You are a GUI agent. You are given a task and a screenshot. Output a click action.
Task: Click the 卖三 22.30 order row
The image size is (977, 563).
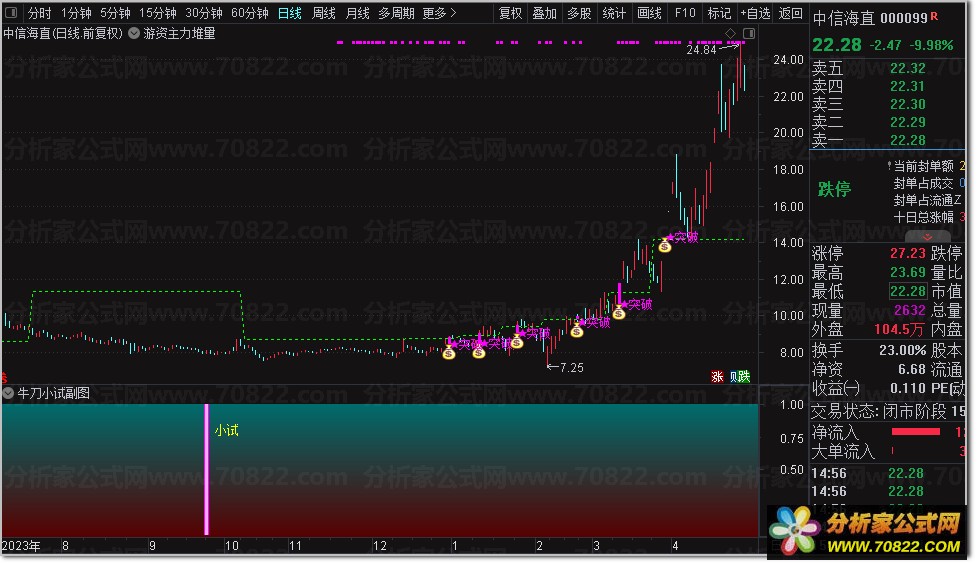pyautogui.click(x=887, y=104)
